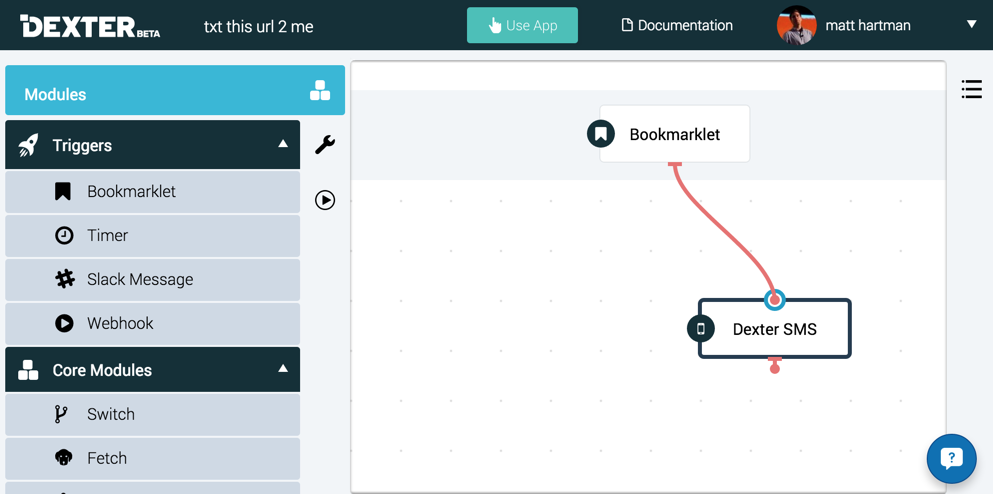Click the Dexter SMS input connector
Image resolution: width=993 pixels, height=494 pixels.
775,300
